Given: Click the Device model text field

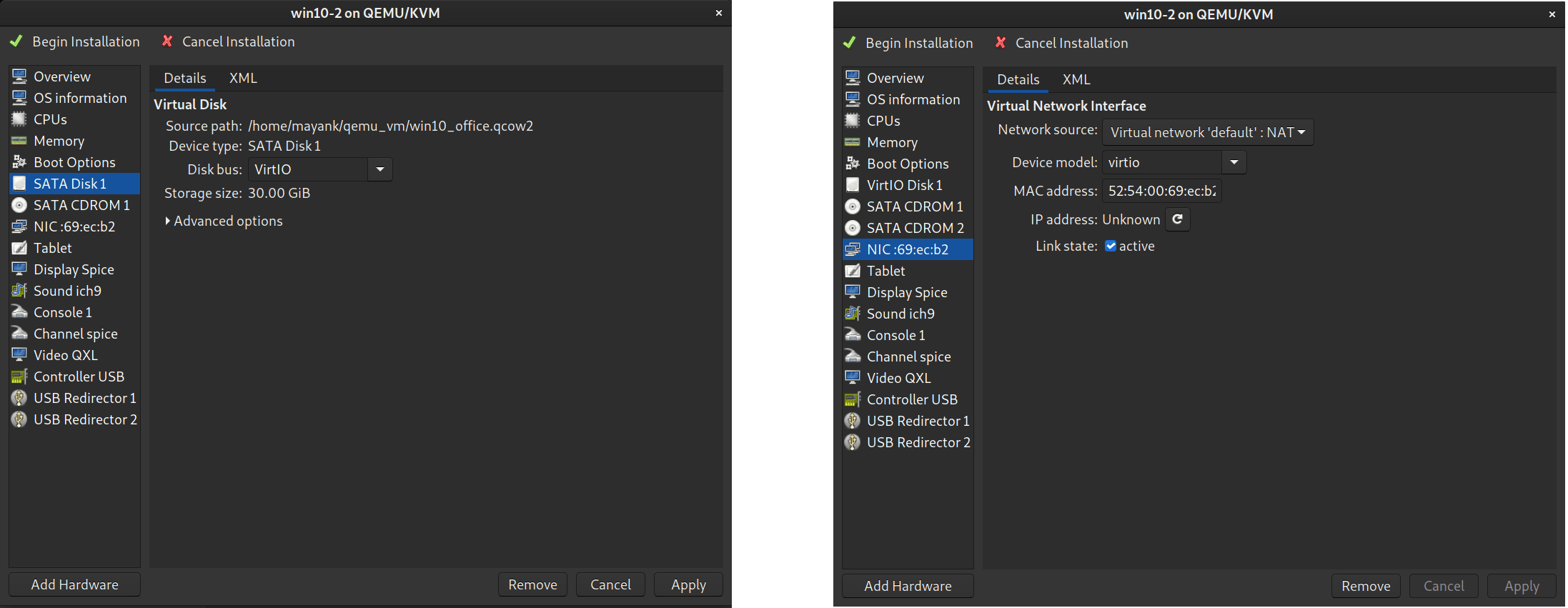Looking at the screenshot, I should [x=1162, y=162].
